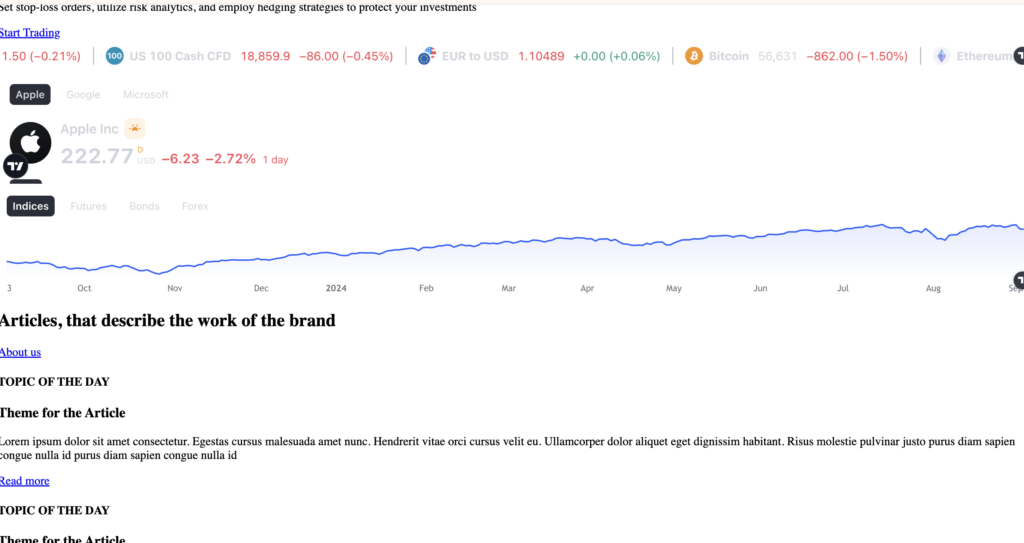Image resolution: width=1024 pixels, height=543 pixels.
Task: Switch to the Google tab
Action: tap(83, 94)
